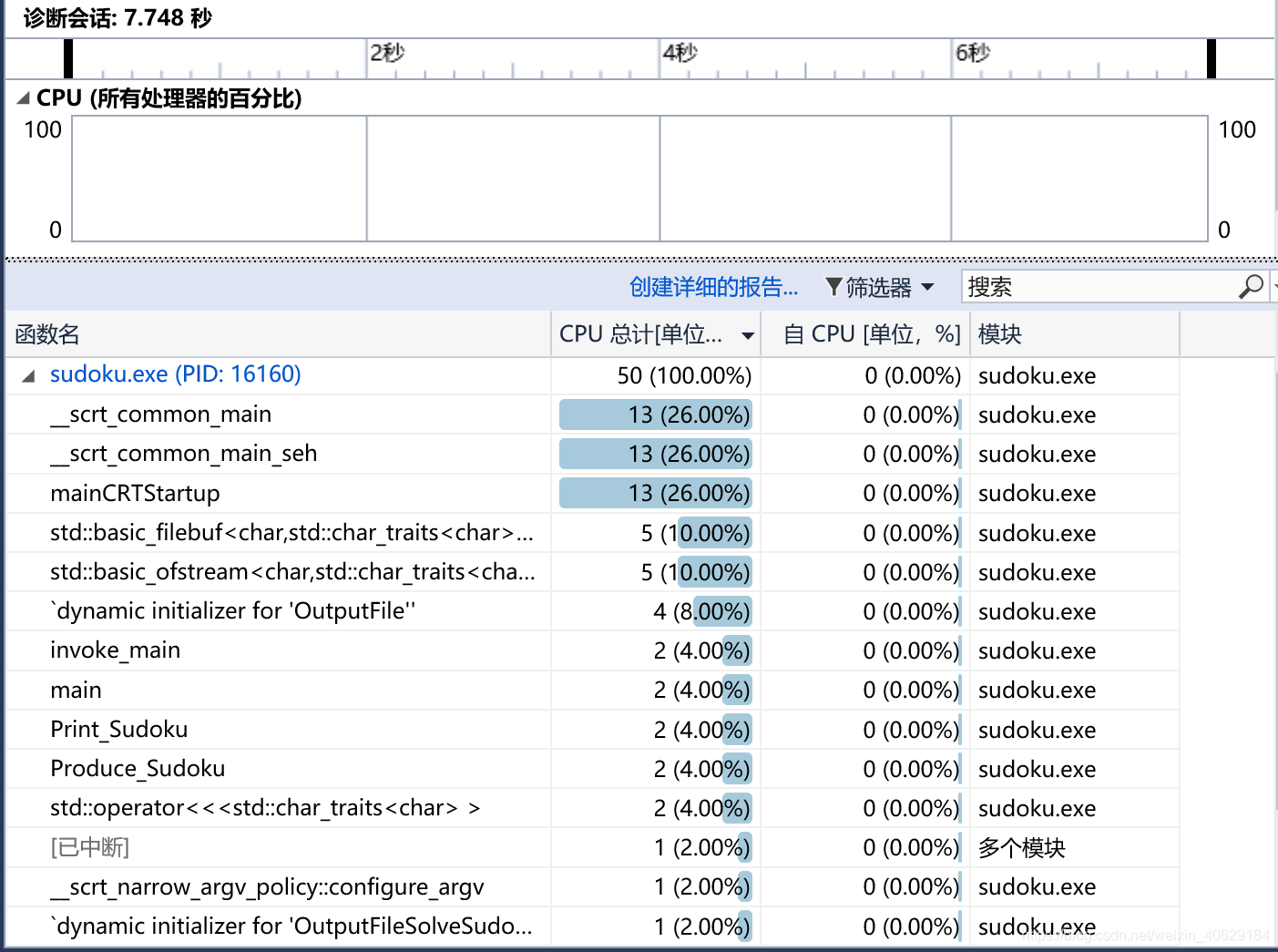Click 13 (26.00%) cell for __scrt_common_main
The height and width of the screenshot is (952, 1278).
click(x=656, y=415)
